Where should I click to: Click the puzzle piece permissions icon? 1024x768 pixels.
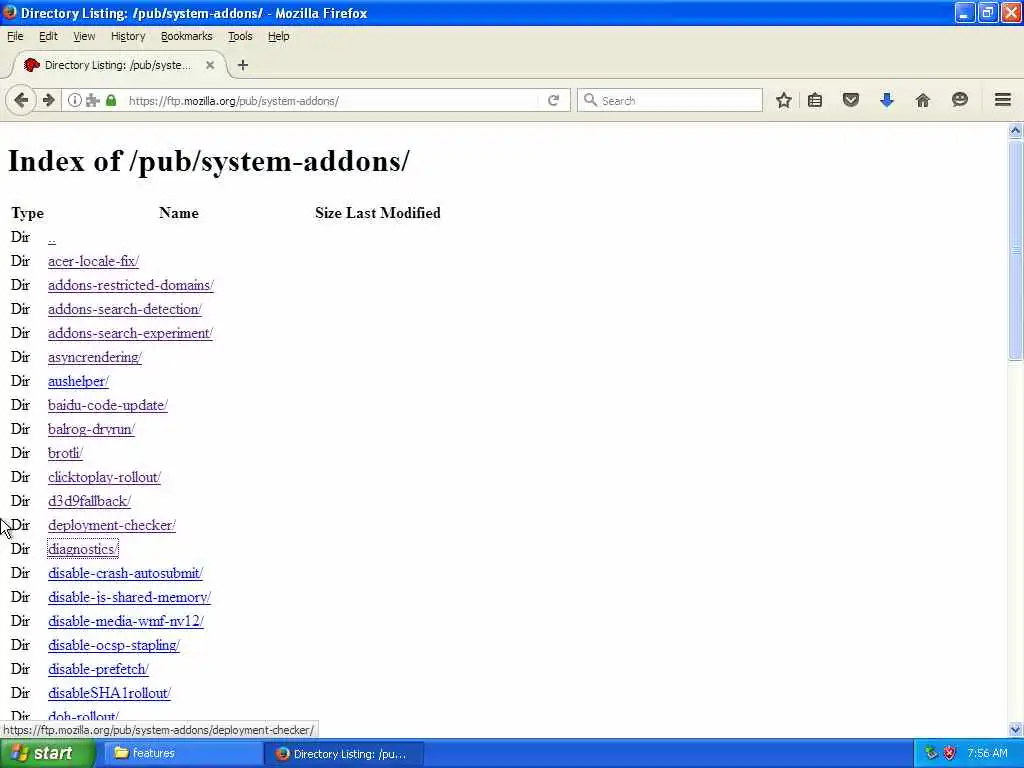coord(93,101)
